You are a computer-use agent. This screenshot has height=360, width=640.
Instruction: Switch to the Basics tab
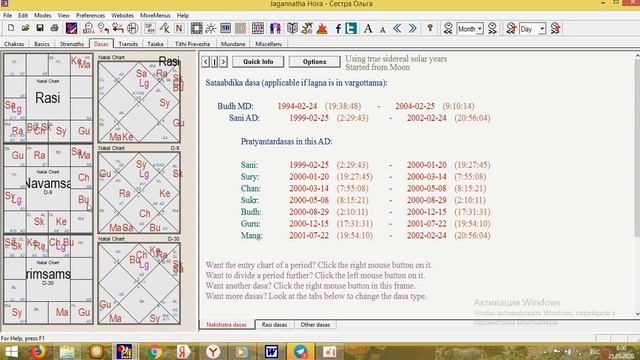(x=42, y=44)
